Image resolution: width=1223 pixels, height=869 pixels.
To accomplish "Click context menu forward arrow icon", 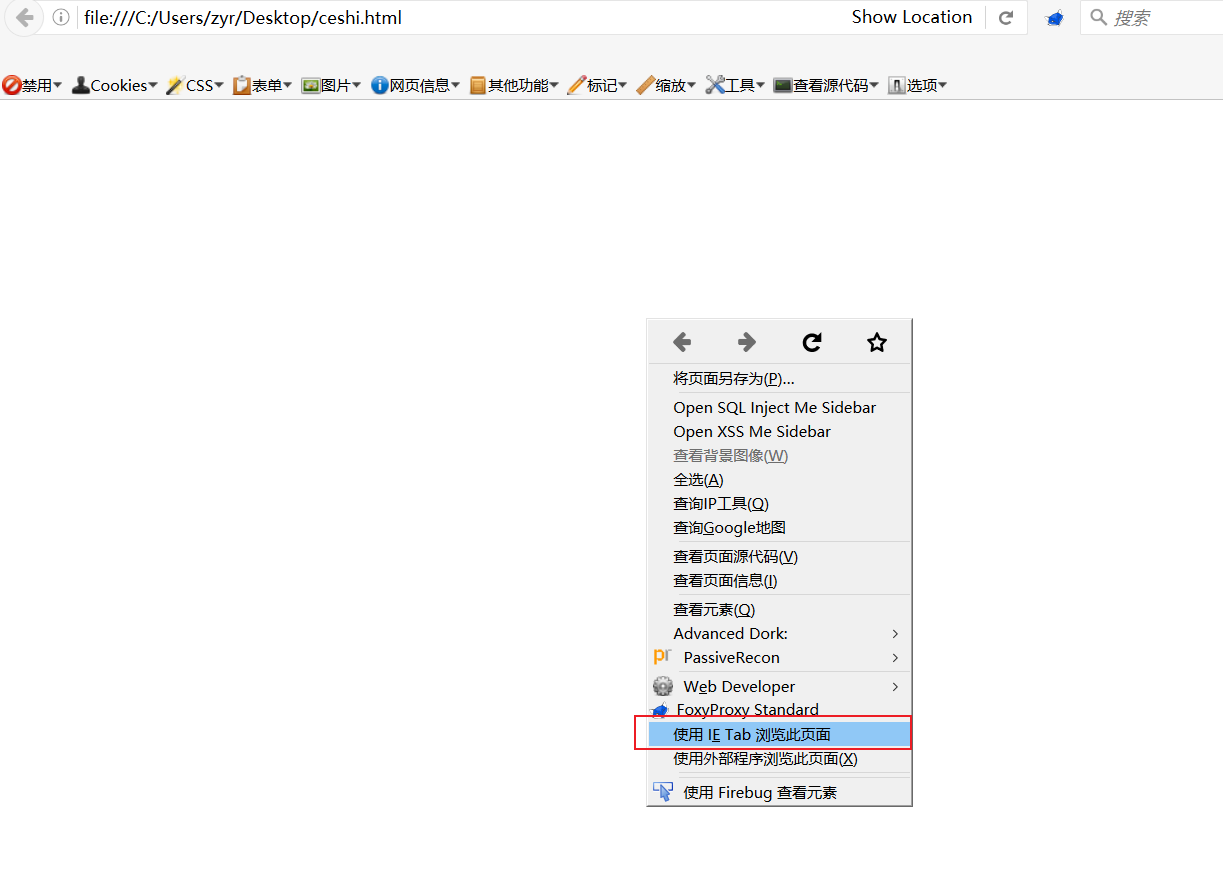I will click(x=747, y=343).
